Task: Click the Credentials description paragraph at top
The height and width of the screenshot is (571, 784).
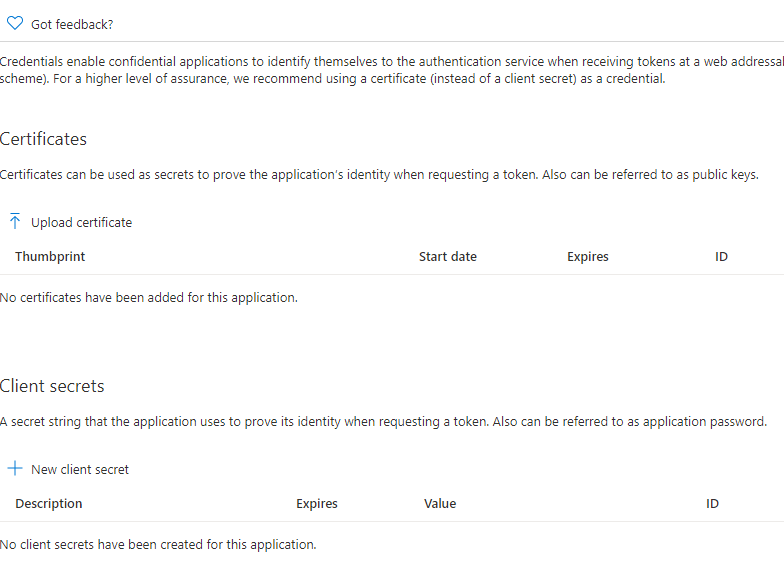Action: (392, 70)
